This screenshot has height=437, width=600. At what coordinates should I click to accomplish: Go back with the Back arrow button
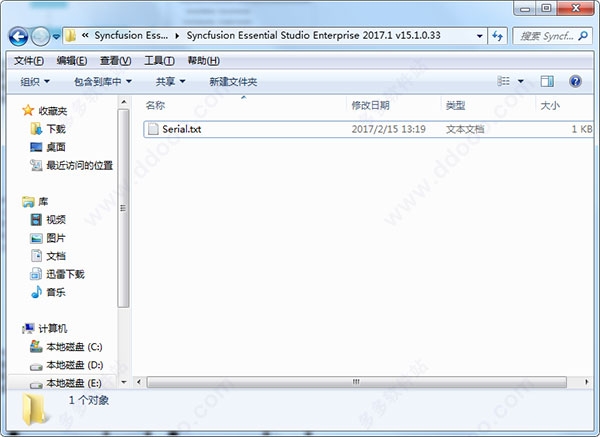18,37
